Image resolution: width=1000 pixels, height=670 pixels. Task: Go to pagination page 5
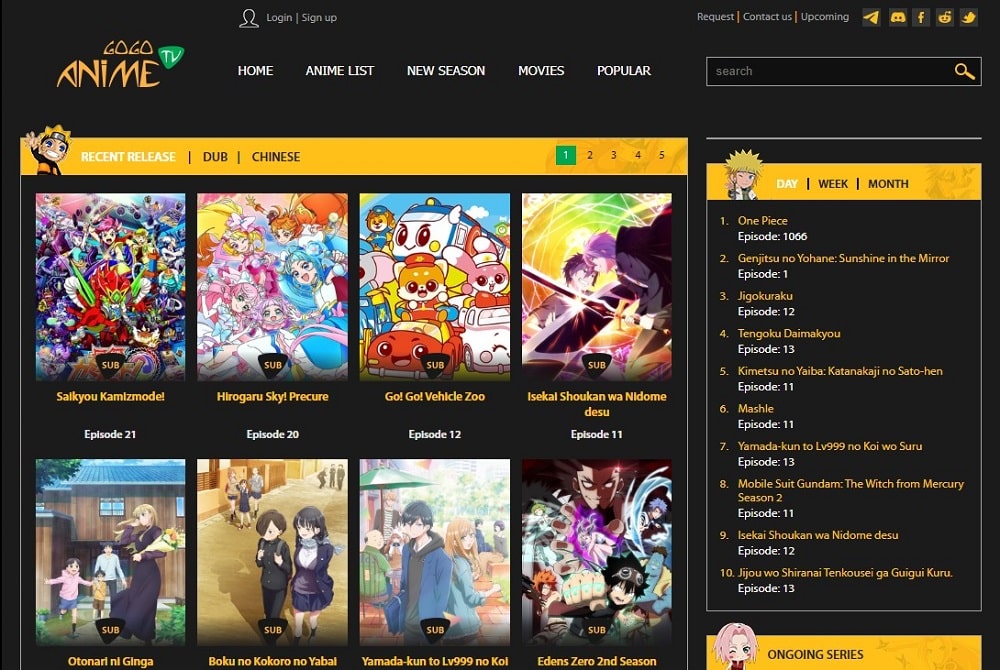tap(662, 155)
